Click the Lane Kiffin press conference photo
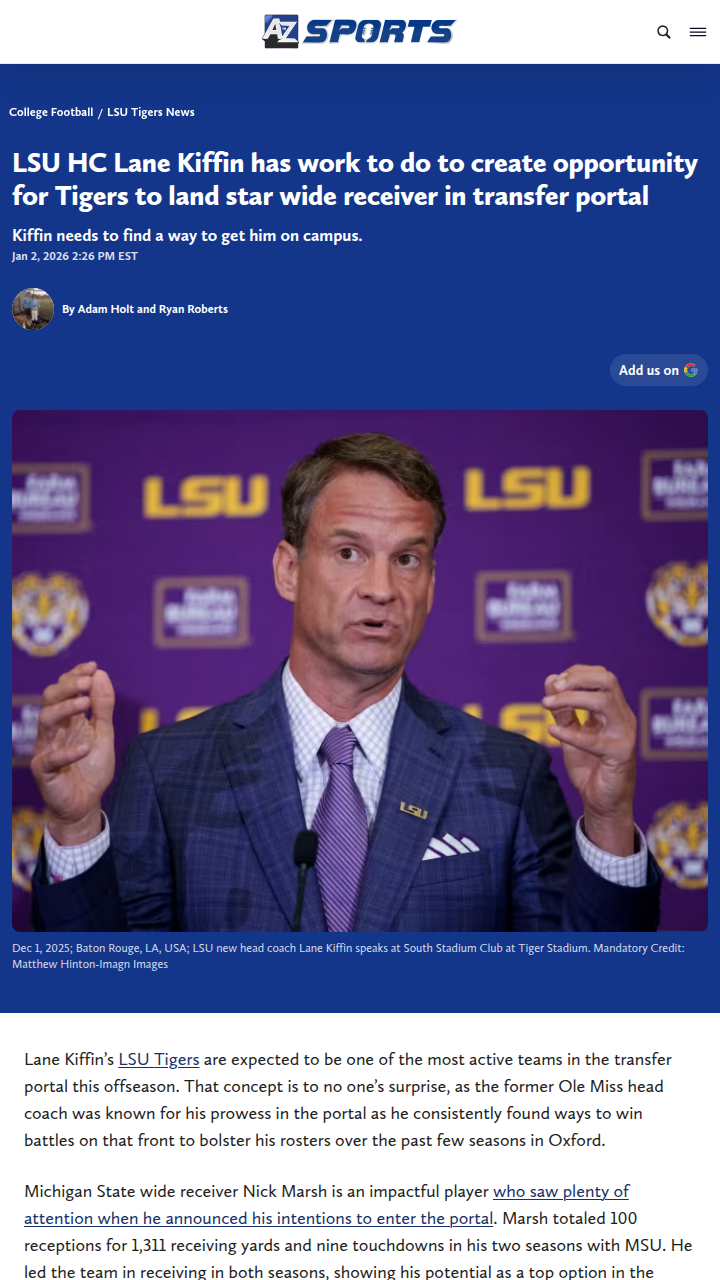Viewport: 720px width, 1280px height. click(x=360, y=671)
